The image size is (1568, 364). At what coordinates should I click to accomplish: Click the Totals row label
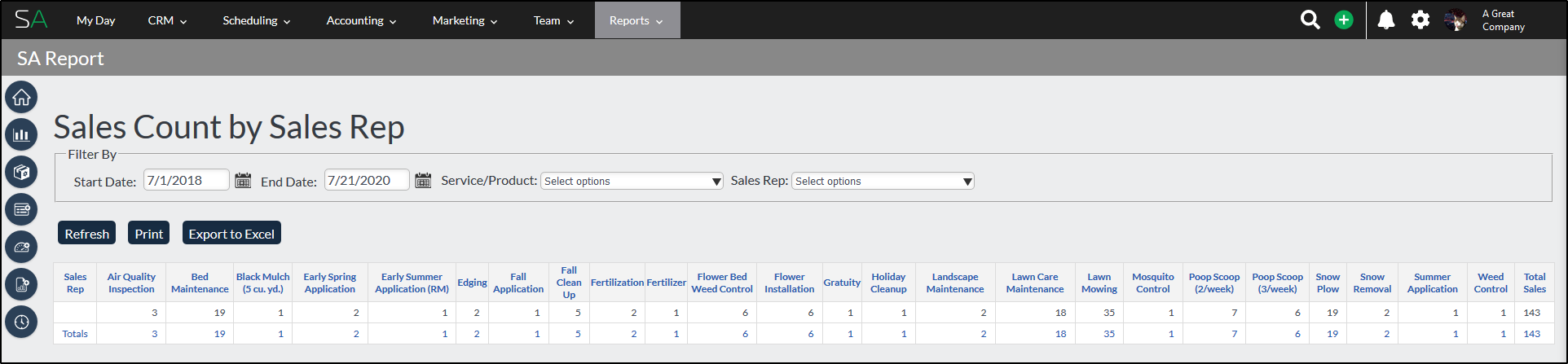tap(75, 334)
